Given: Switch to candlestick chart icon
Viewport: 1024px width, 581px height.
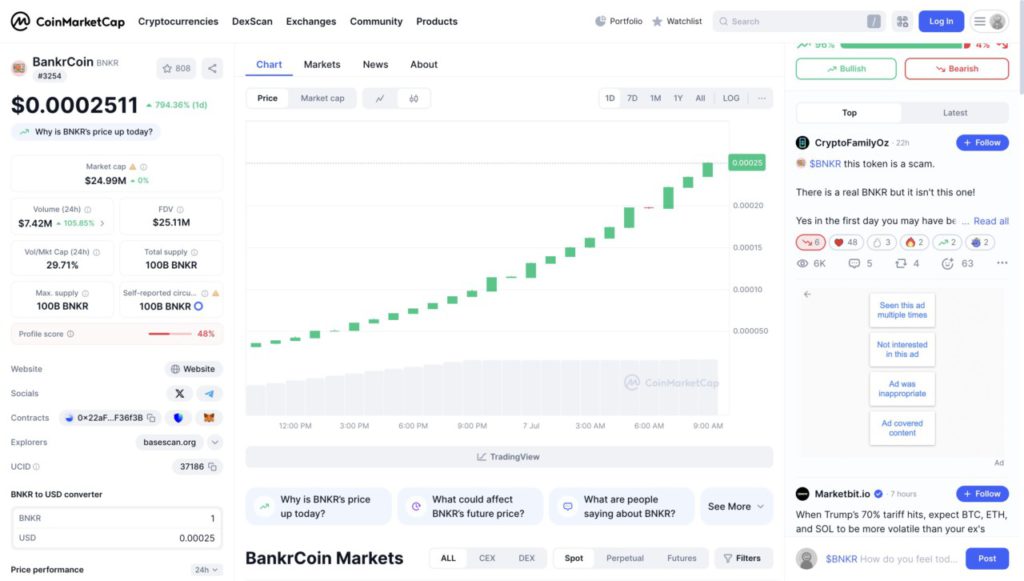Looking at the screenshot, I should tap(413, 99).
